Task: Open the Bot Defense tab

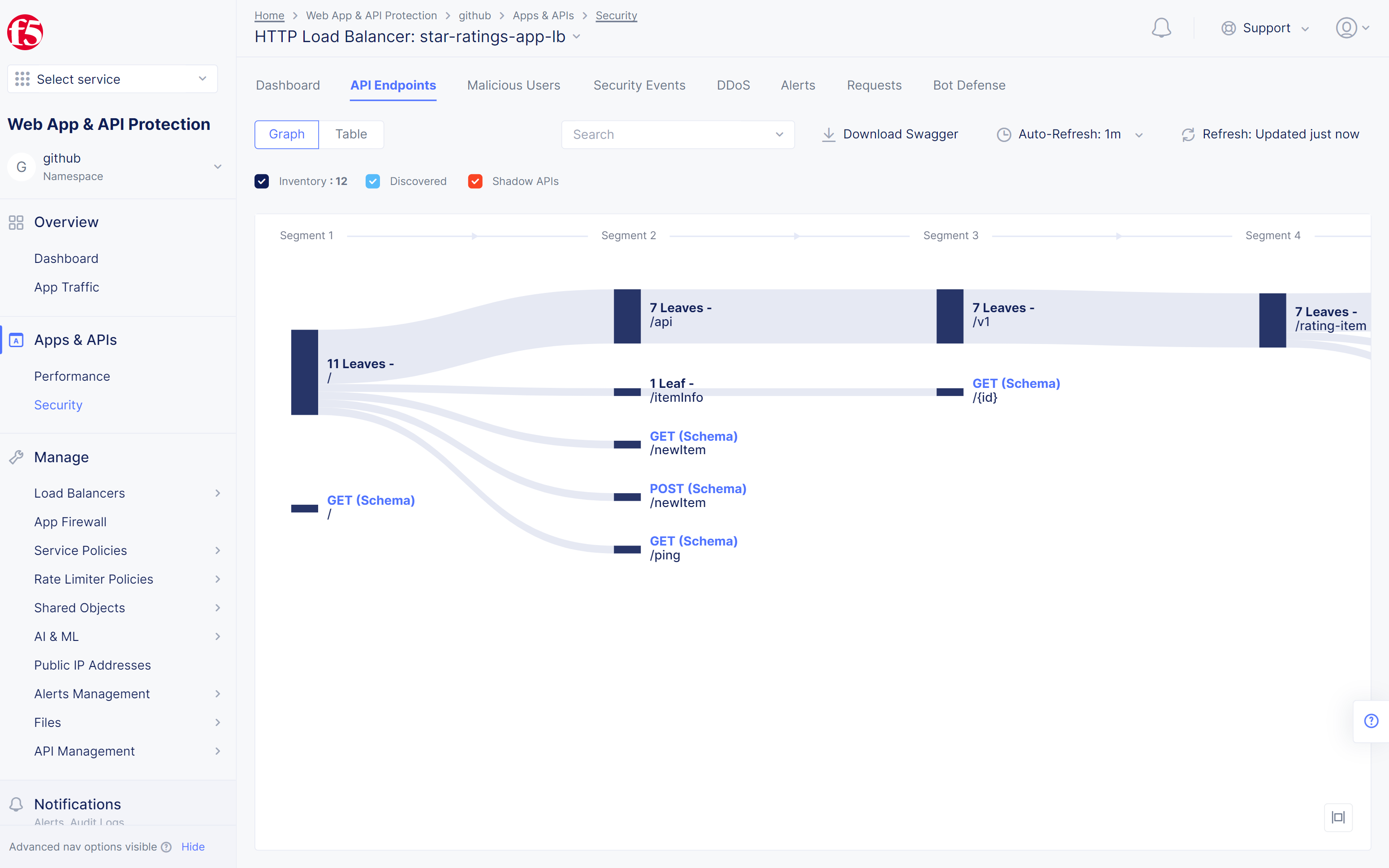Action: tap(969, 85)
